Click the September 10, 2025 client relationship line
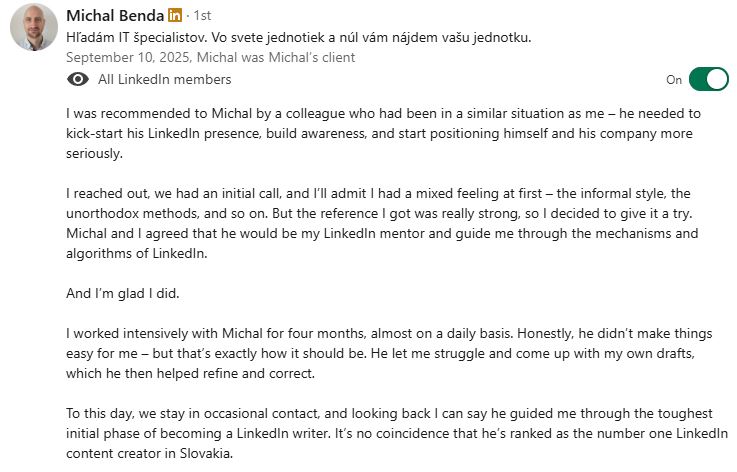Image resolution: width=737 pixels, height=472 pixels. point(210,57)
